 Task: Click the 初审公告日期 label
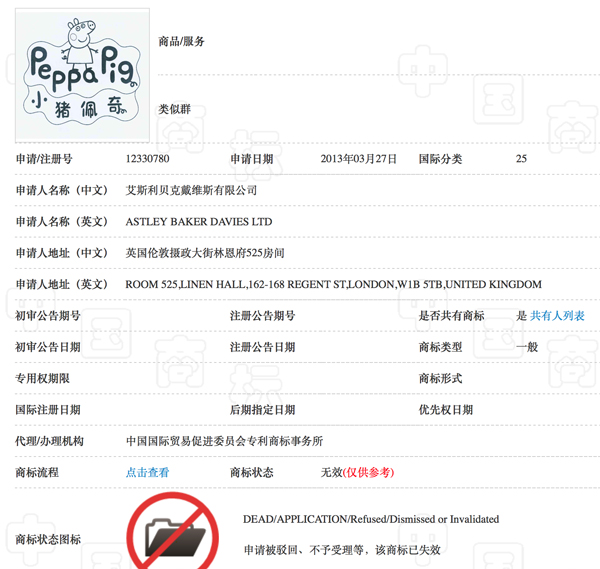coord(48,347)
